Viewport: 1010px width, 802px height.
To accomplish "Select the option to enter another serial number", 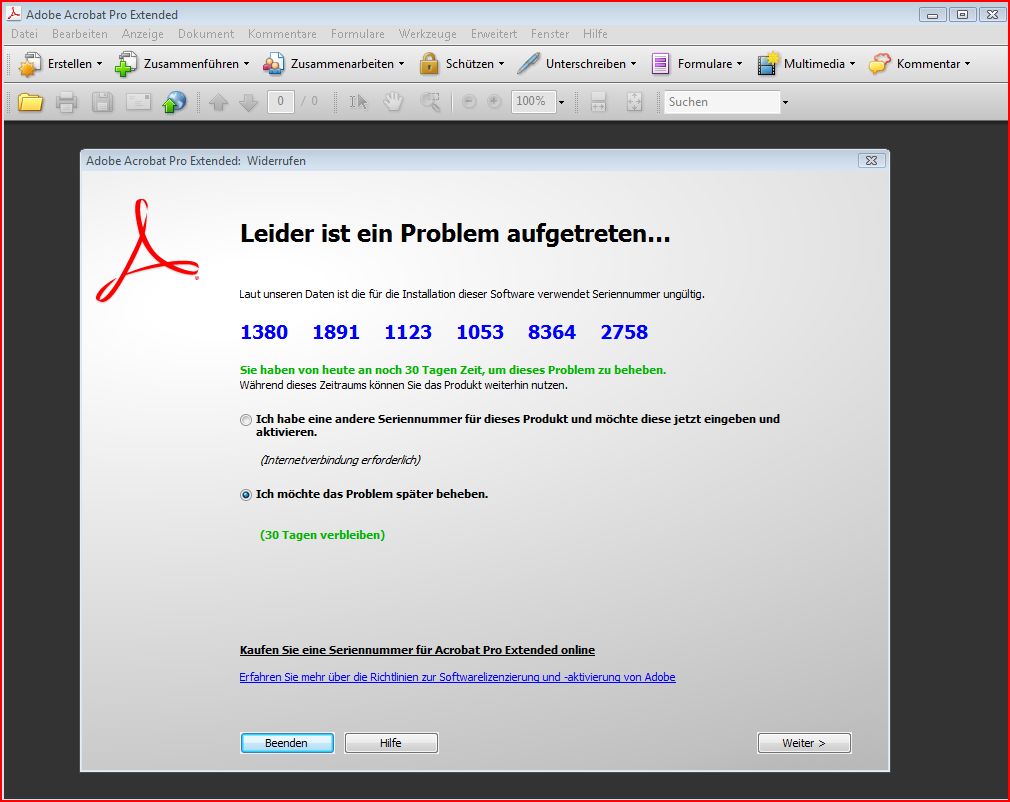I will pos(245,420).
